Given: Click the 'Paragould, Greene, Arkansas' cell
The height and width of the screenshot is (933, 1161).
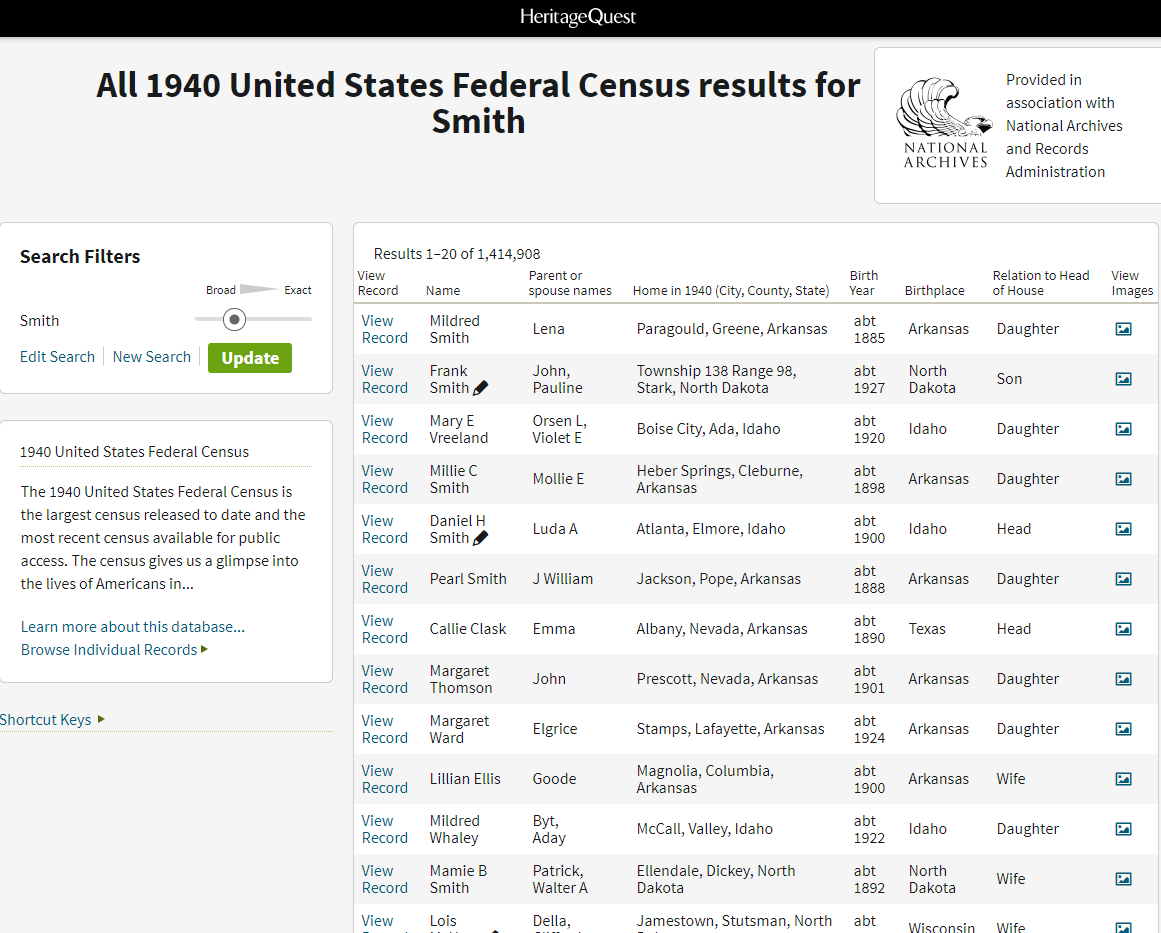Looking at the screenshot, I should [732, 329].
